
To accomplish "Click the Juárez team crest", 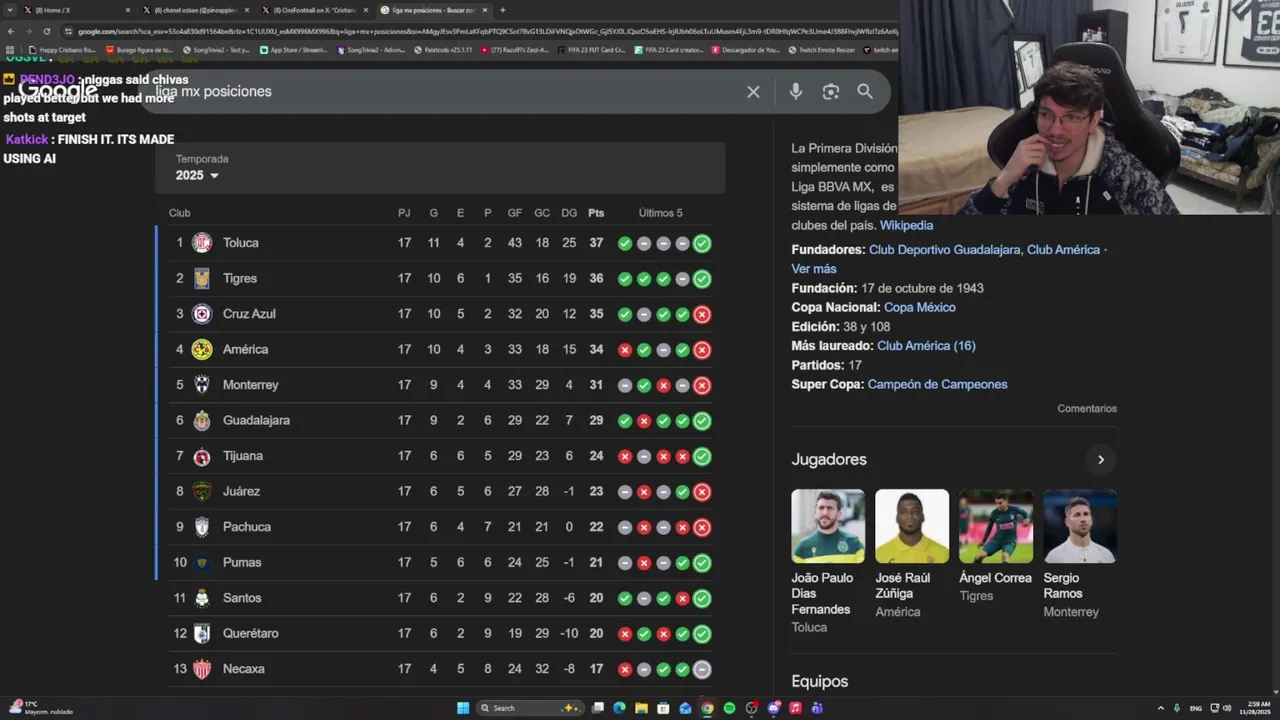I will coord(202,492).
